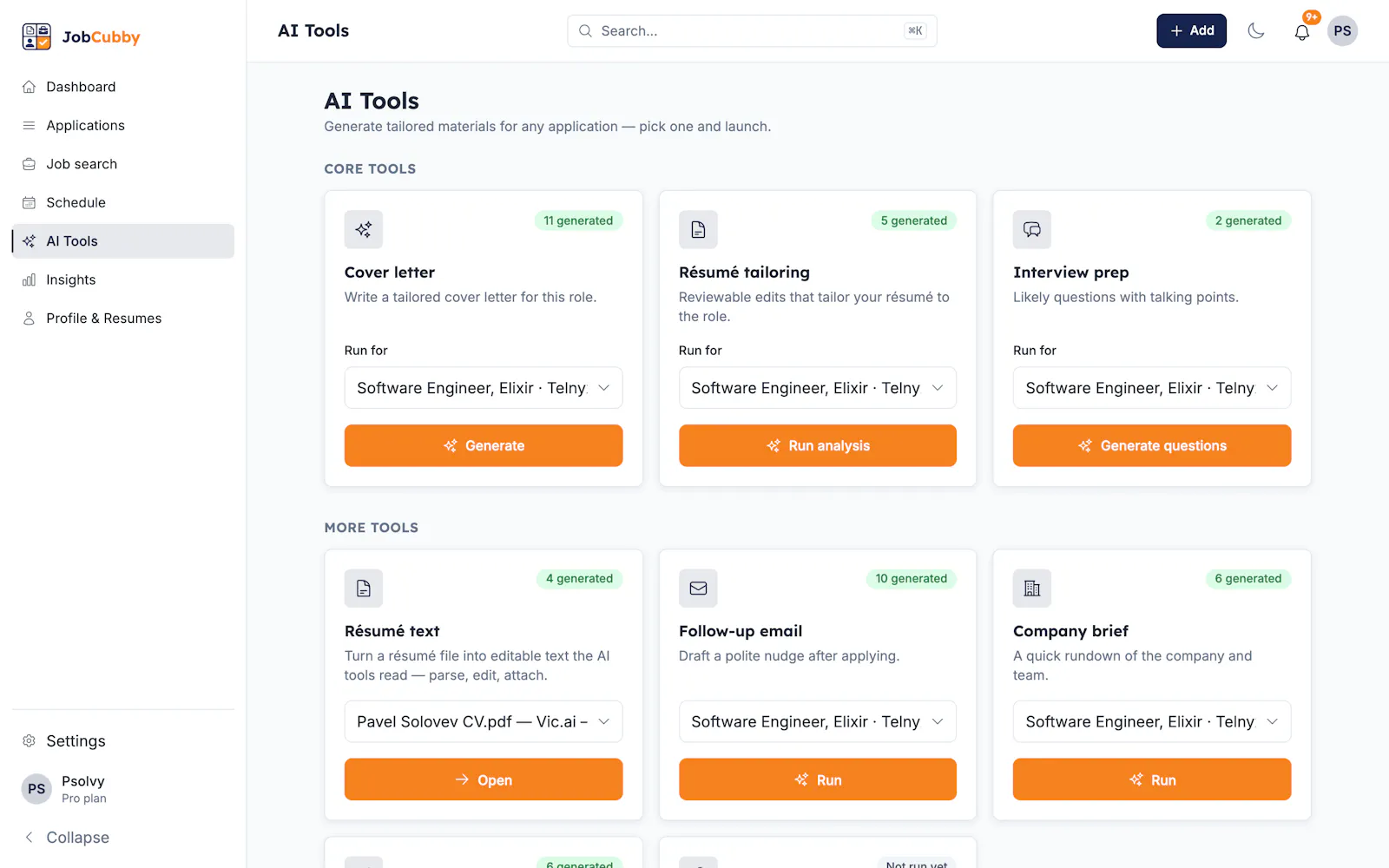Click the Résumé tailoring document icon
Image resolution: width=1389 pixels, height=868 pixels.
click(x=698, y=229)
